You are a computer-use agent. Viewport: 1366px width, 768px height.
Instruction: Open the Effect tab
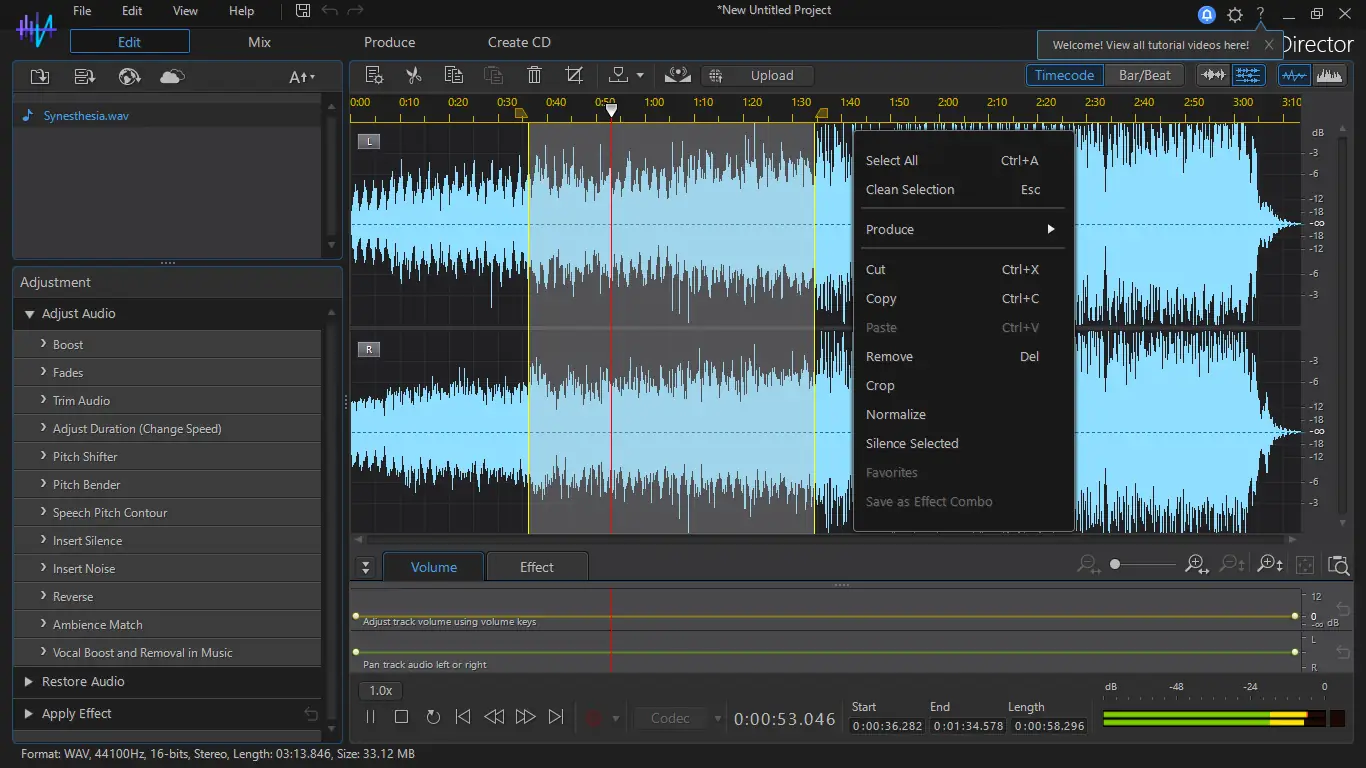point(536,567)
